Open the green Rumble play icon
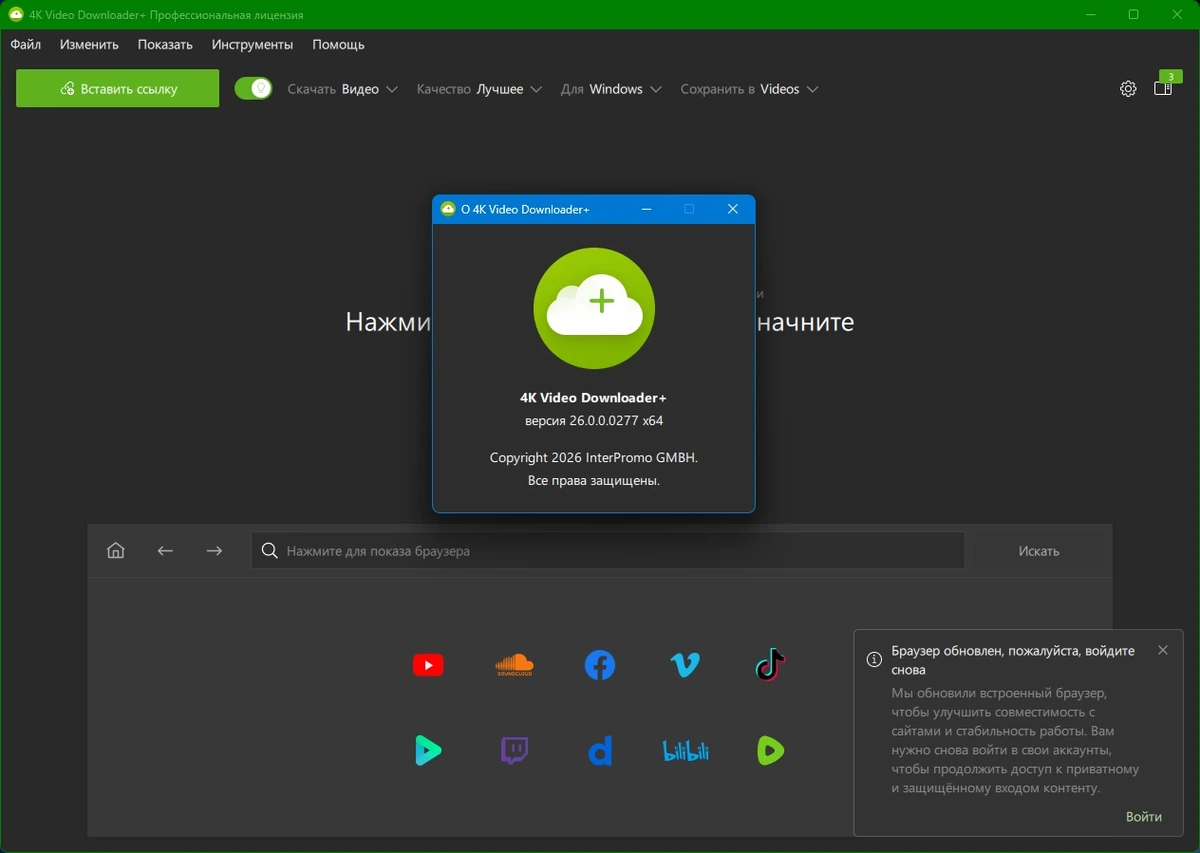The width and height of the screenshot is (1200, 853). click(x=770, y=750)
